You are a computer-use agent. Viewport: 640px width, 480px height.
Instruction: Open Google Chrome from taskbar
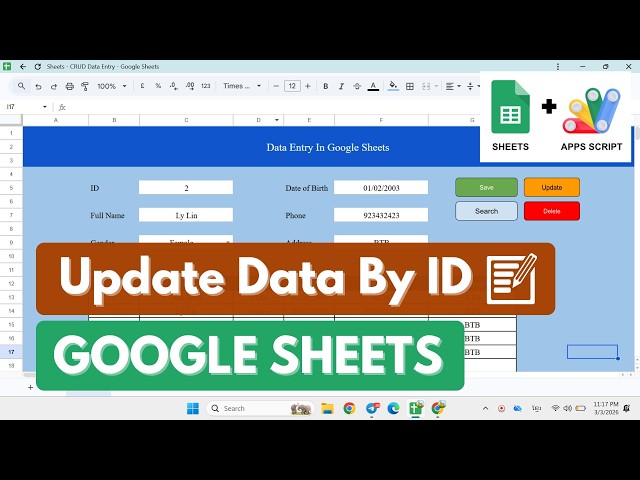349,408
